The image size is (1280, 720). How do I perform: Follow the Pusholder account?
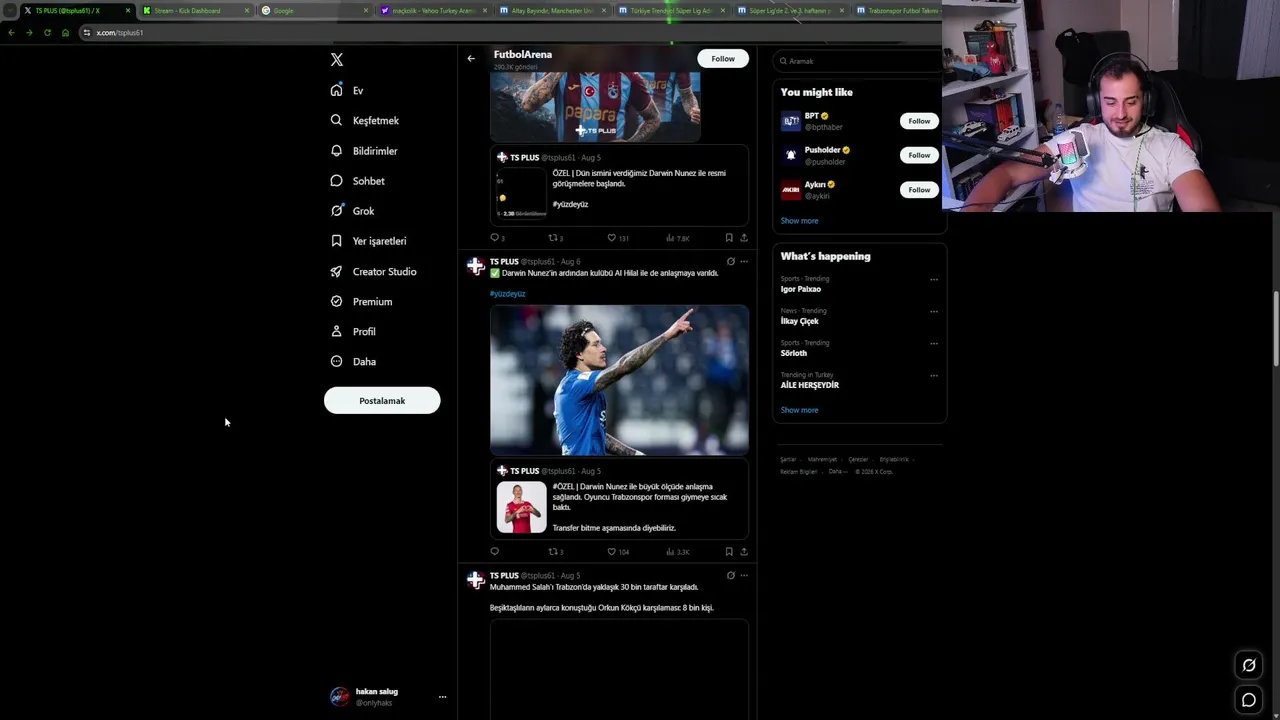pyautogui.click(x=919, y=155)
